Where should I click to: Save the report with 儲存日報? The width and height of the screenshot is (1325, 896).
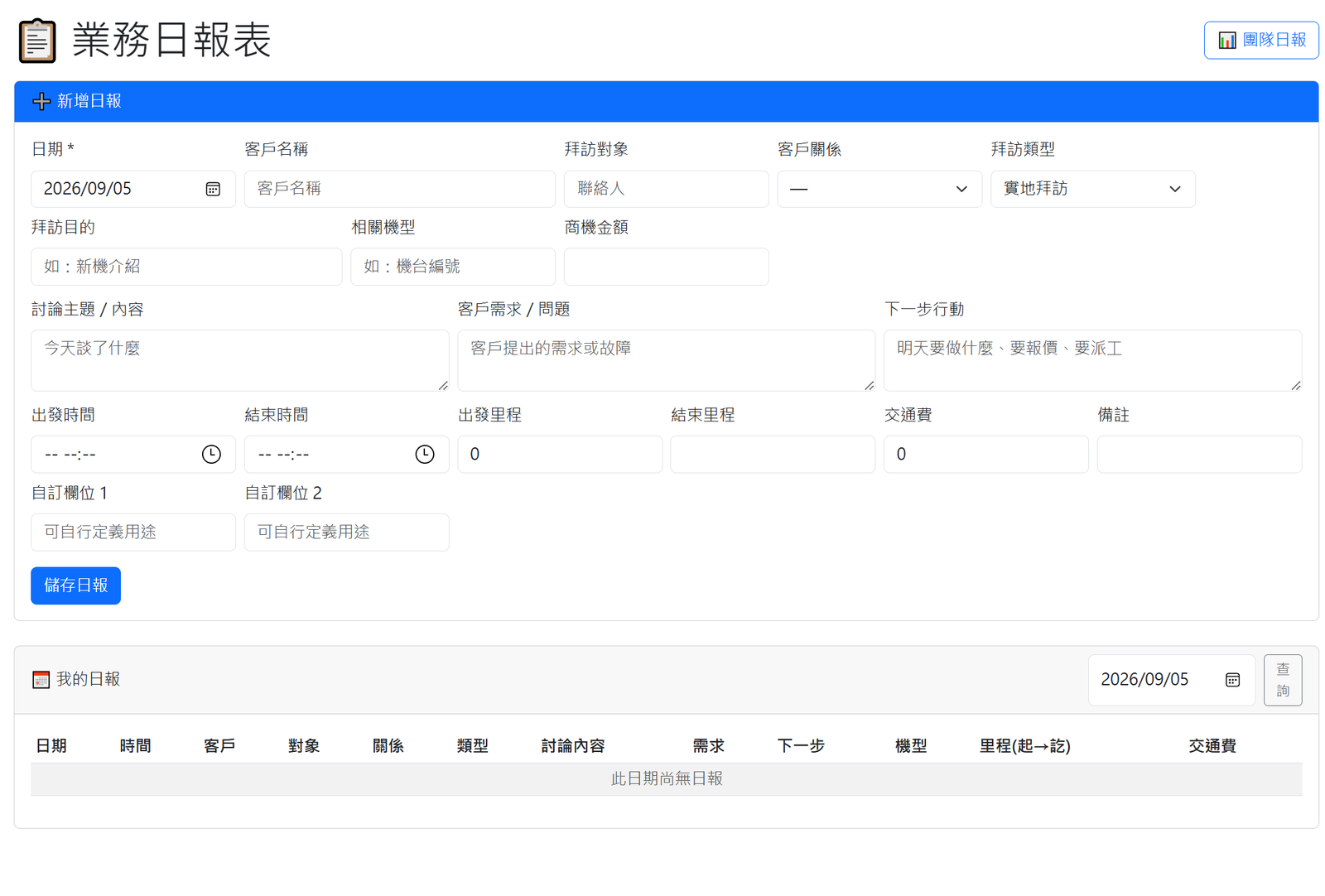76,585
